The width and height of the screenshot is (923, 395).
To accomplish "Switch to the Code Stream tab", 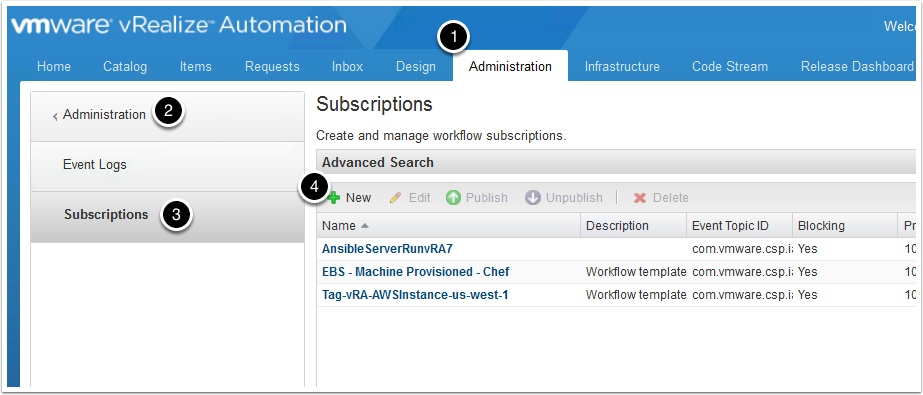I will click(730, 67).
